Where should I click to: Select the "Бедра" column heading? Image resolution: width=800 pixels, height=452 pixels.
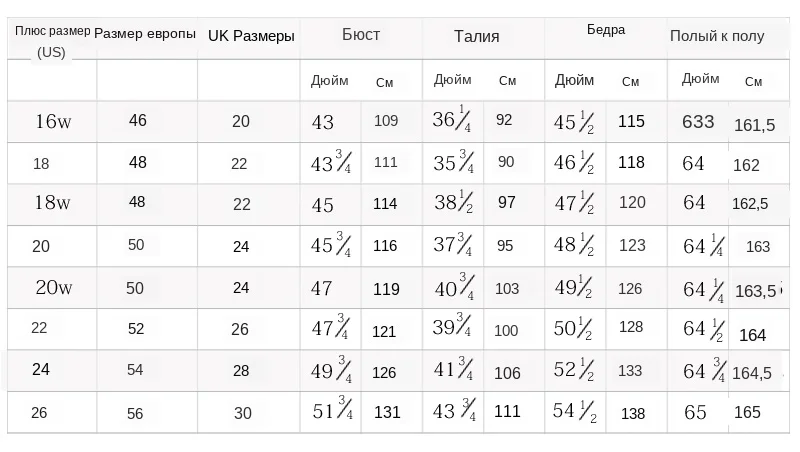coord(605,30)
